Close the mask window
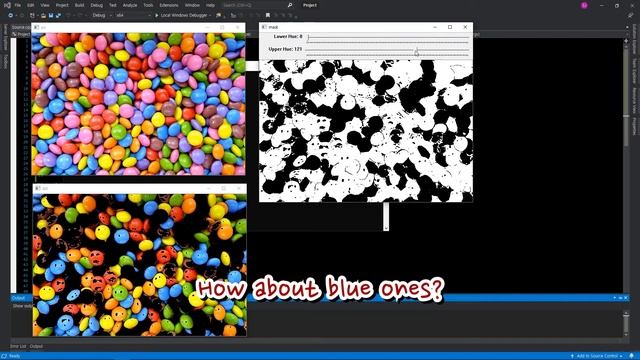 [465, 27]
